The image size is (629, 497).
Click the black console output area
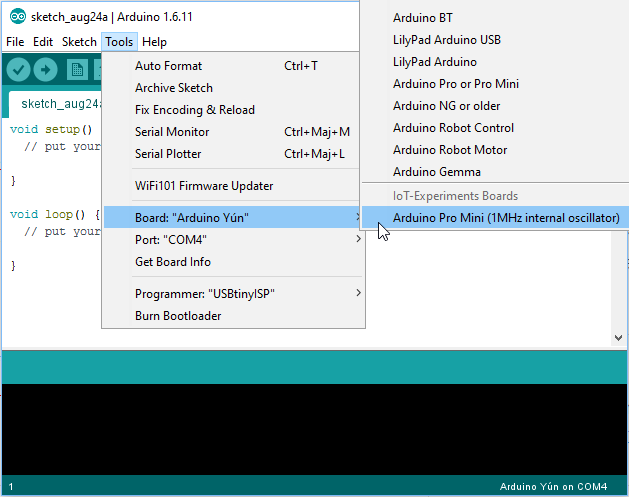(x=314, y=429)
